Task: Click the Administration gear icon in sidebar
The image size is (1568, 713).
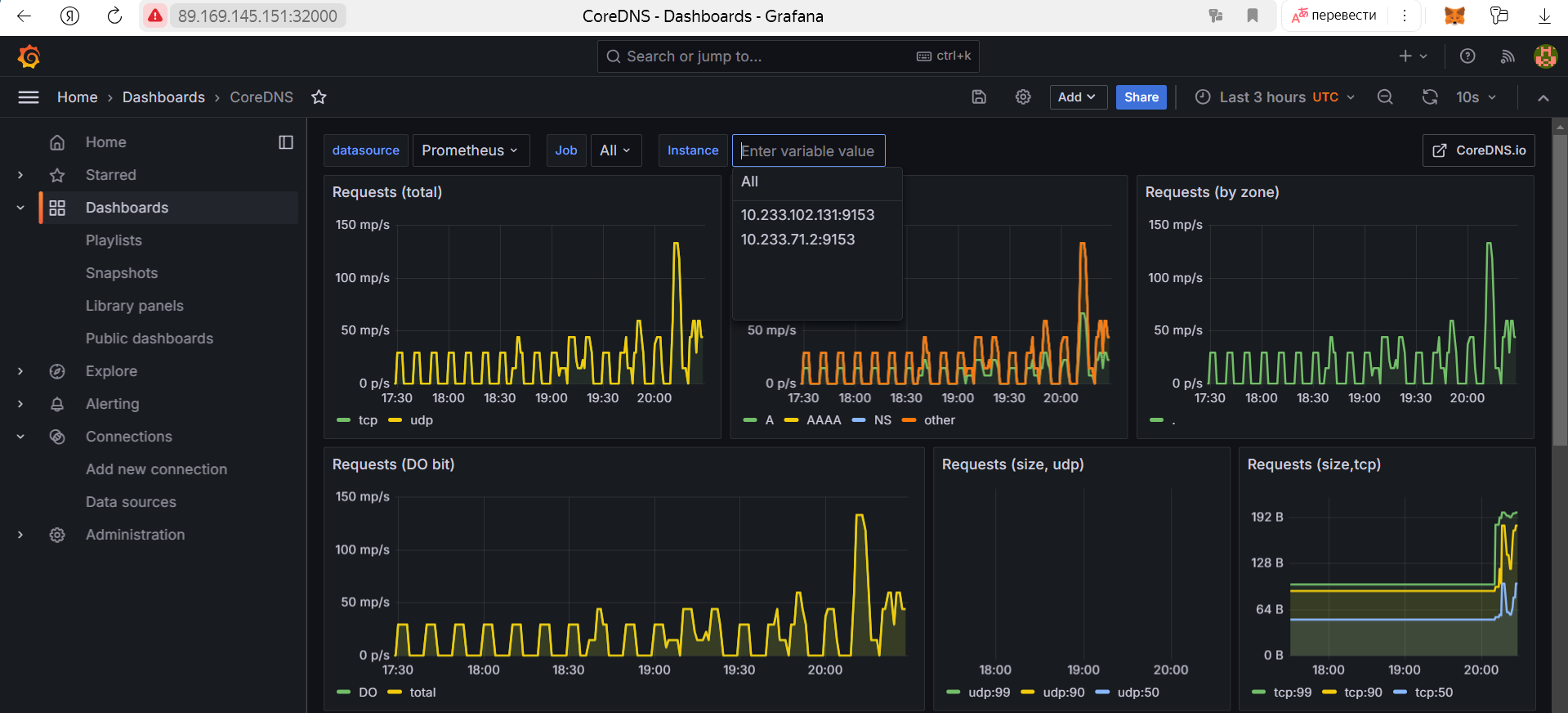Action: point(57,535)
